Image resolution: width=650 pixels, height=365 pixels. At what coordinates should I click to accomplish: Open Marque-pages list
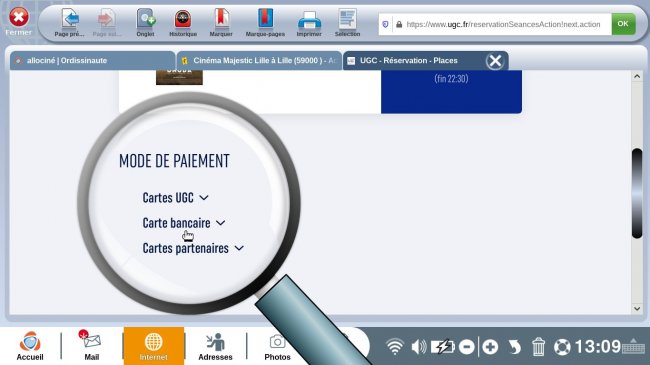tap(265, 19)
